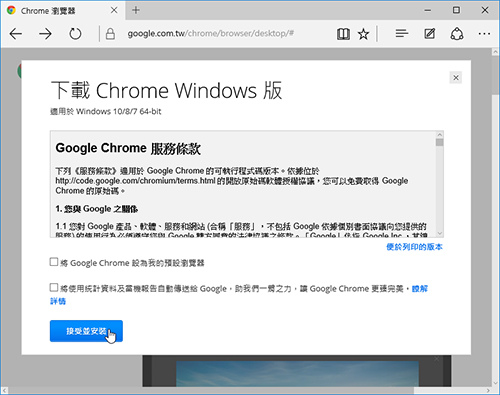The image size is (500, 395).
Task: Reload the page with the refresh icon
Action: pos(75,34)
